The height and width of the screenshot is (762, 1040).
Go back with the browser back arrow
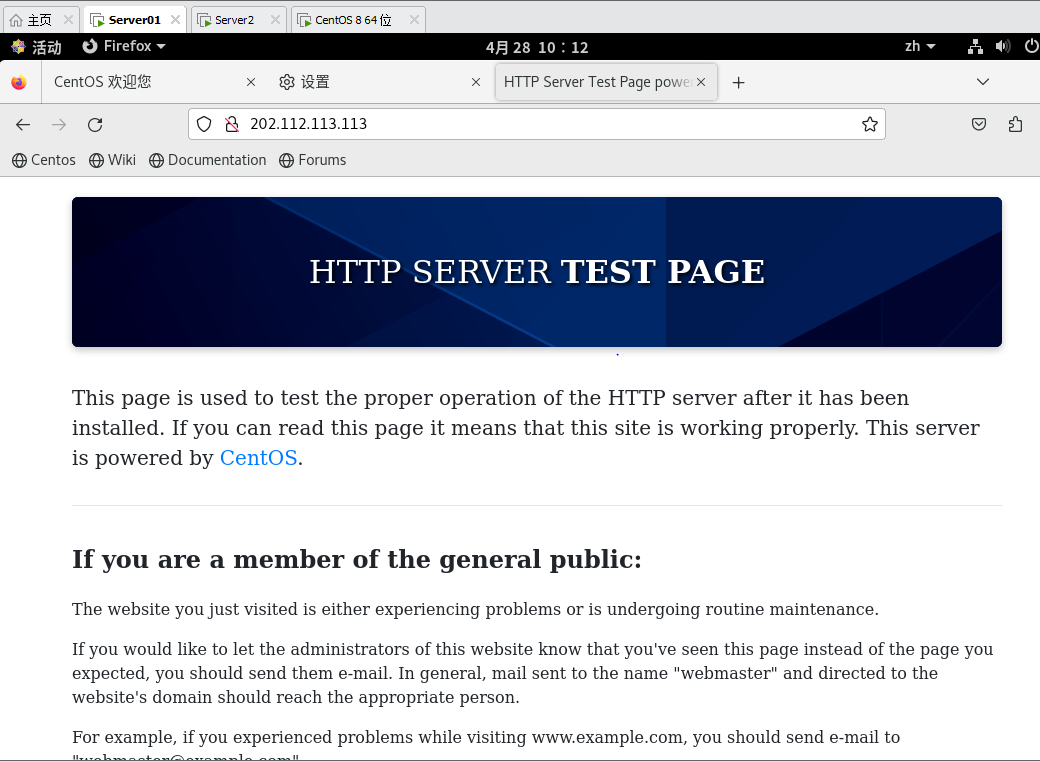(23, 125)
